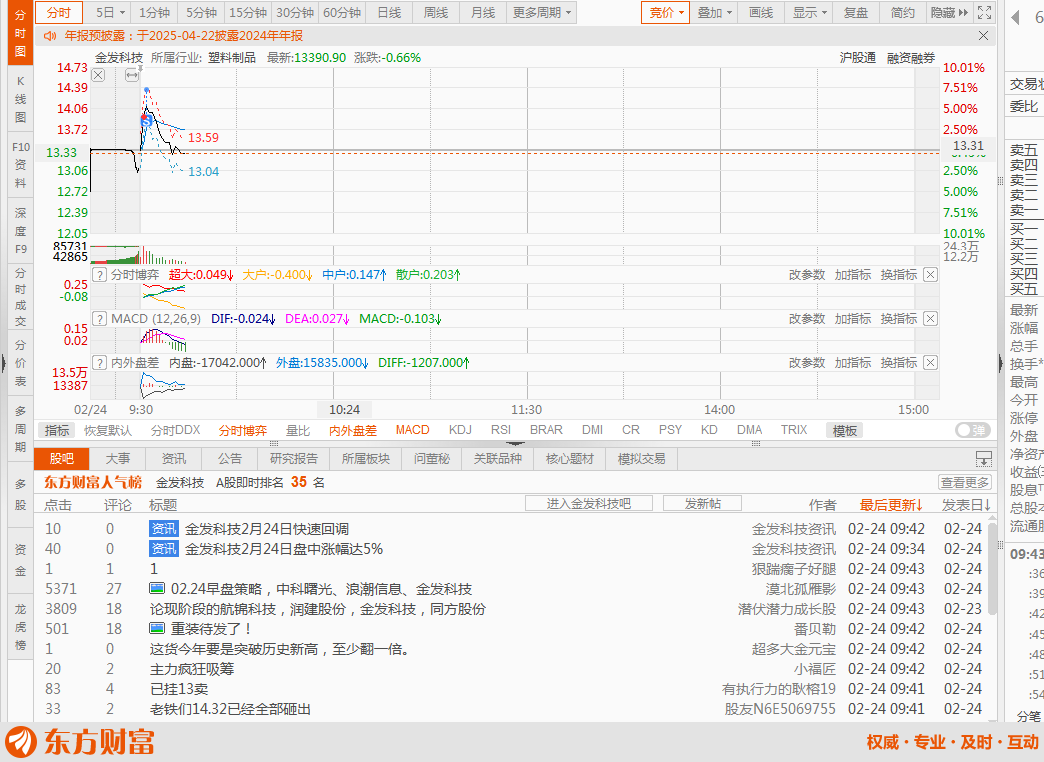
Task: Open the 模拟交易 tab
Action: (x=641, y=459)
